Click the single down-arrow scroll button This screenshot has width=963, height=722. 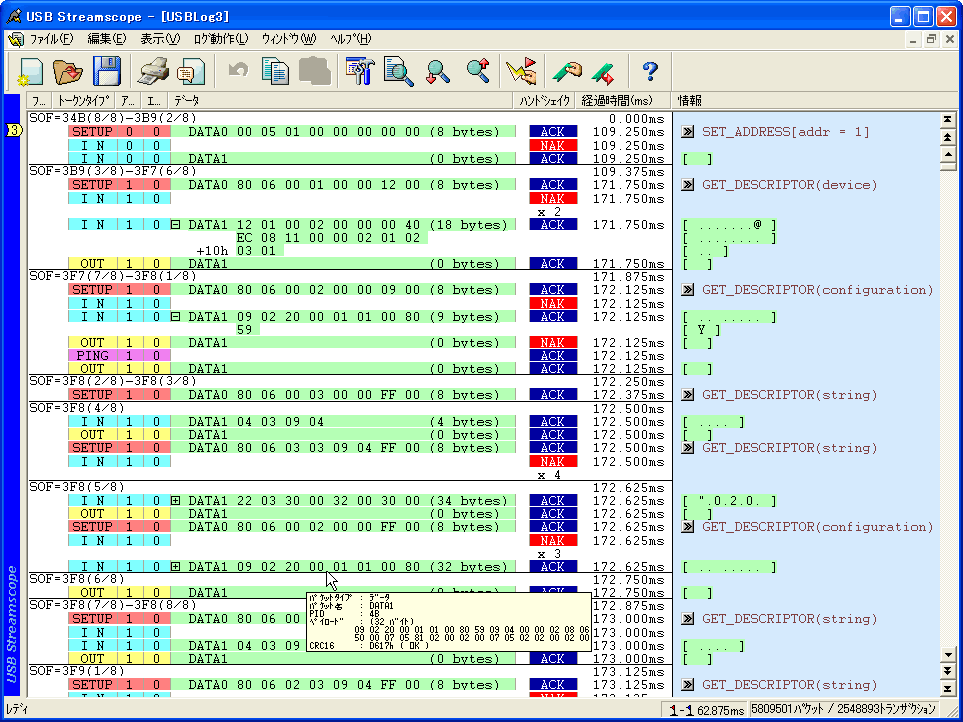pyautogui.click(x=948, y=654)
